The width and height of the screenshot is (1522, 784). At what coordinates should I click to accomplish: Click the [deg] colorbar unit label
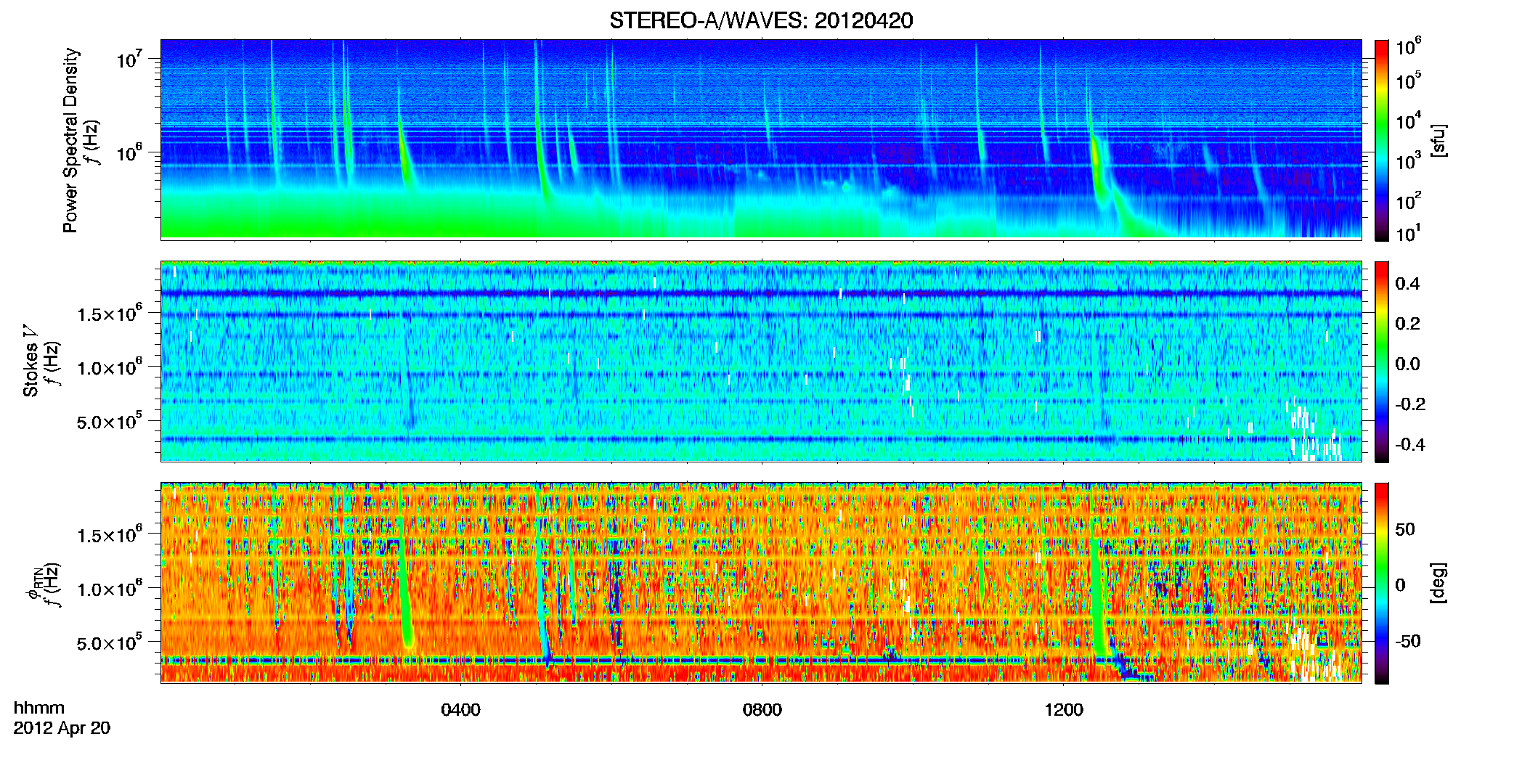[1438, 583]
